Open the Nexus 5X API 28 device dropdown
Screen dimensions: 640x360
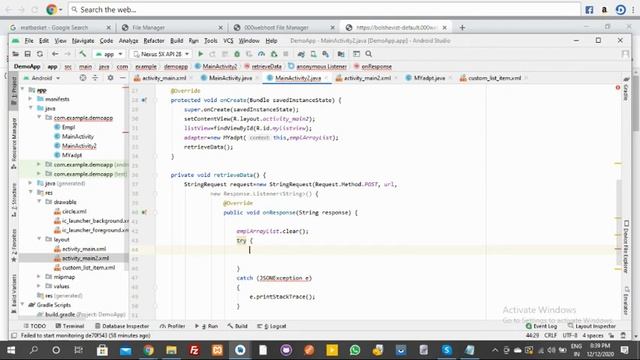[x=161, y=54]
